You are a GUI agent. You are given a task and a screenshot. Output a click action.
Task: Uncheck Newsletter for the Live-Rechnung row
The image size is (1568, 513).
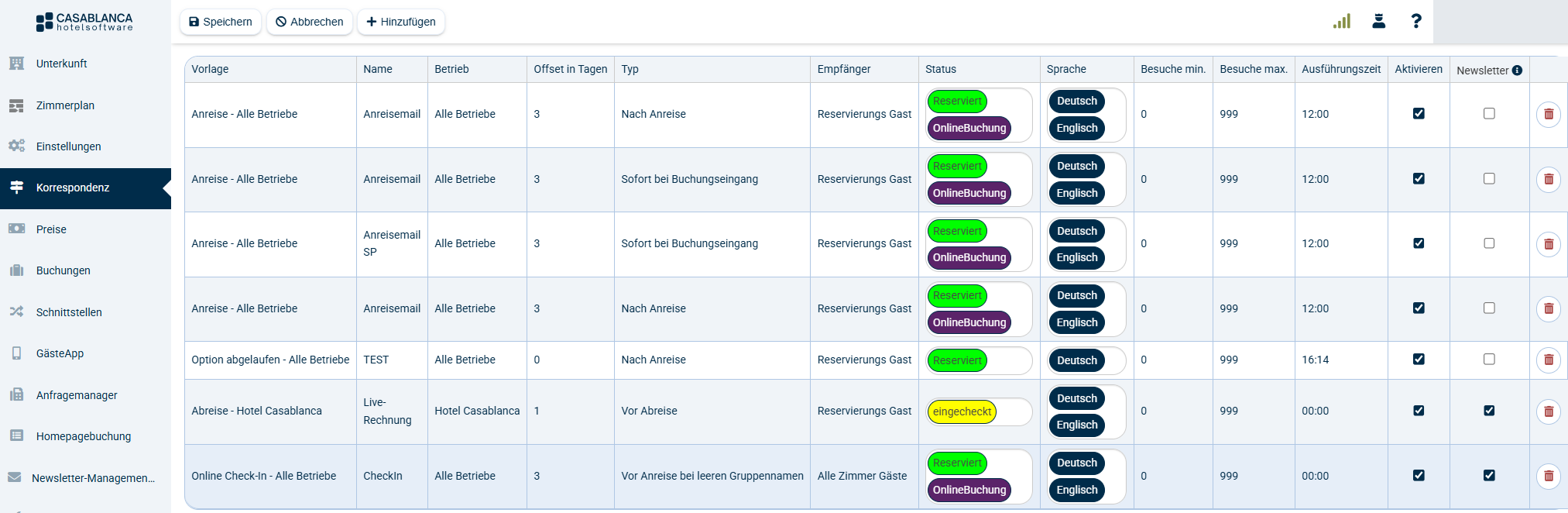[x=1488, y=411]
